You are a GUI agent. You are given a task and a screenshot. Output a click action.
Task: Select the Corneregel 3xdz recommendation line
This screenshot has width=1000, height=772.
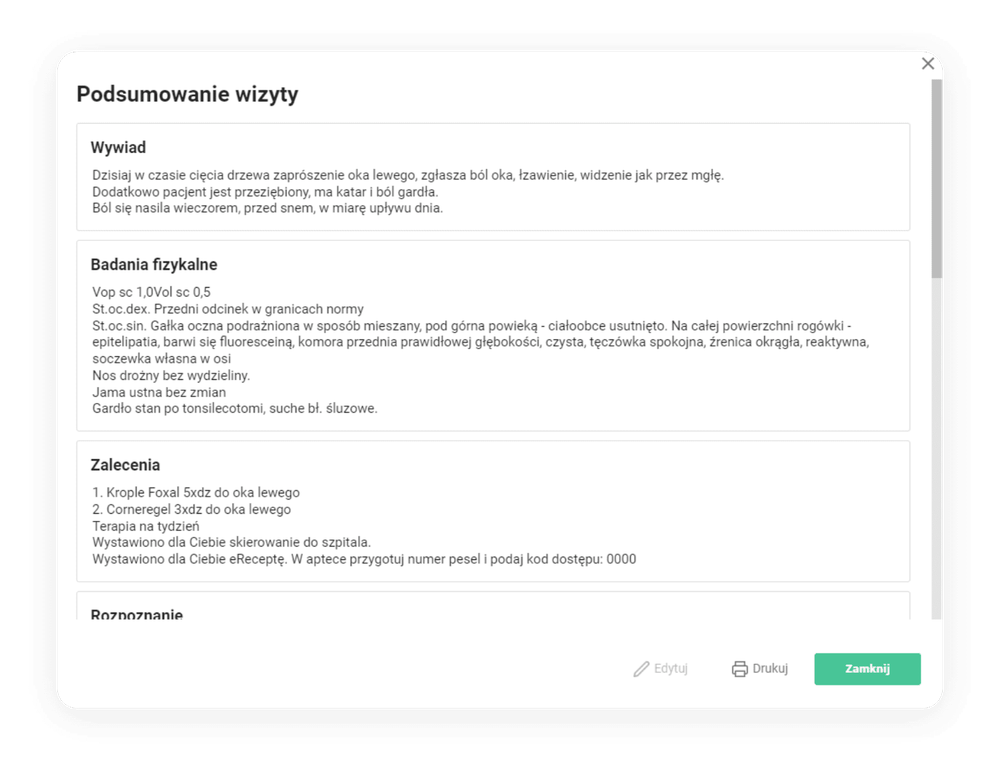(x=192, y=510)
